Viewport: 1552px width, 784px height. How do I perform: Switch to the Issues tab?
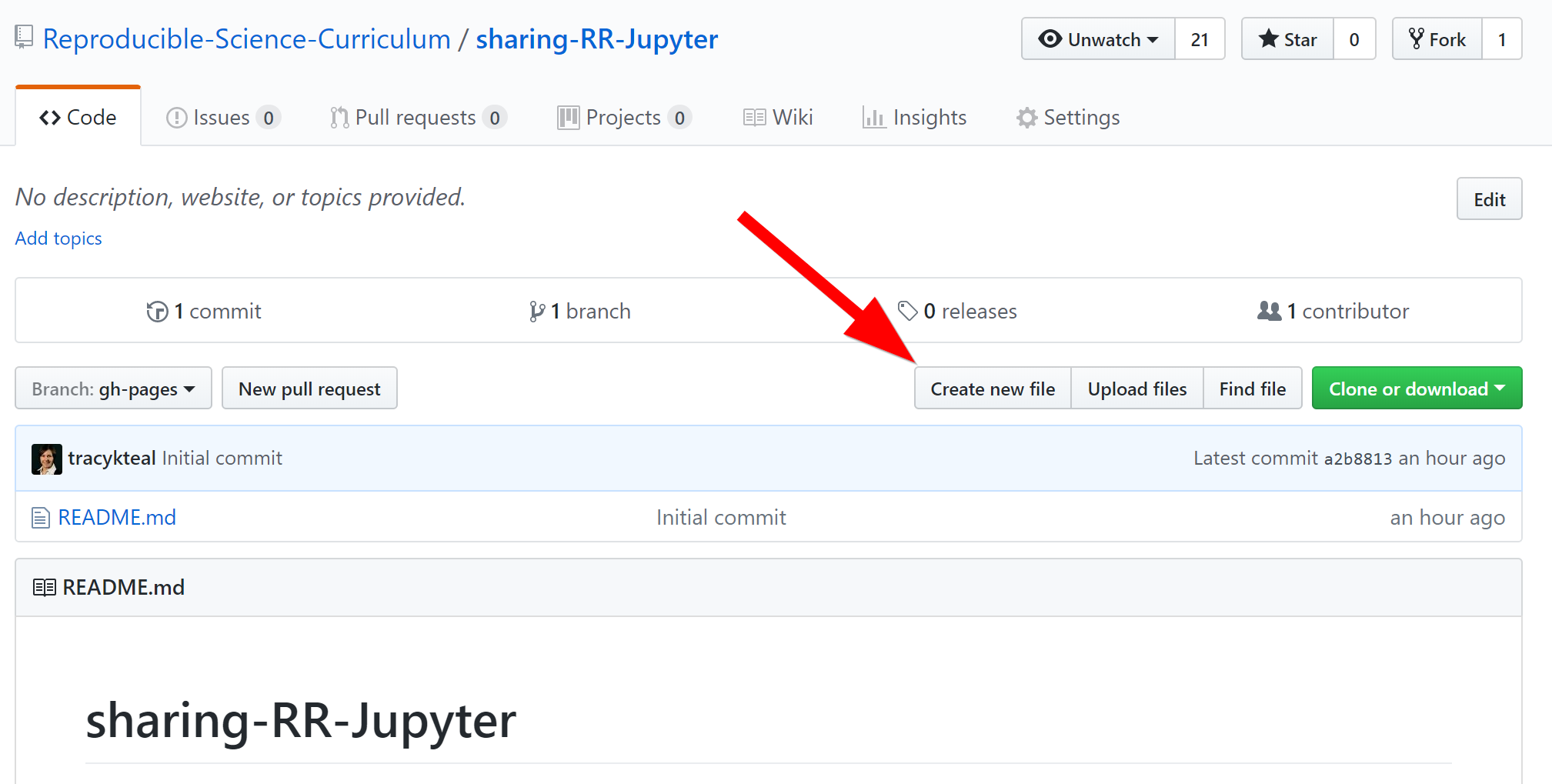coord(223,117)
